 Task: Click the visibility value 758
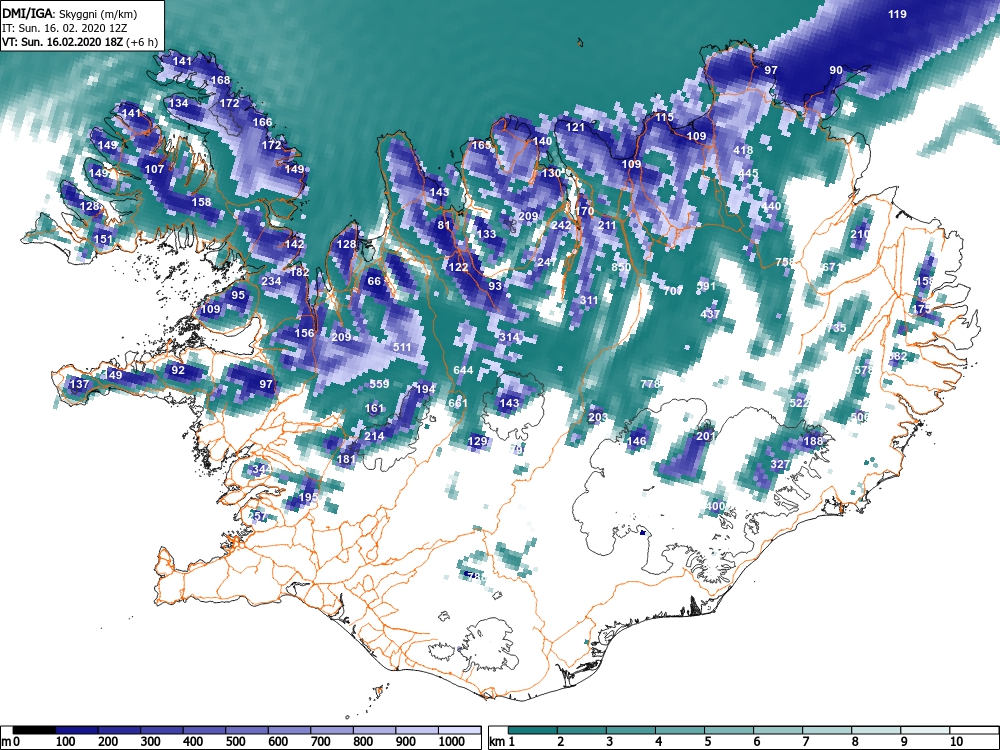pyautogui.click(x=786, y=262)
